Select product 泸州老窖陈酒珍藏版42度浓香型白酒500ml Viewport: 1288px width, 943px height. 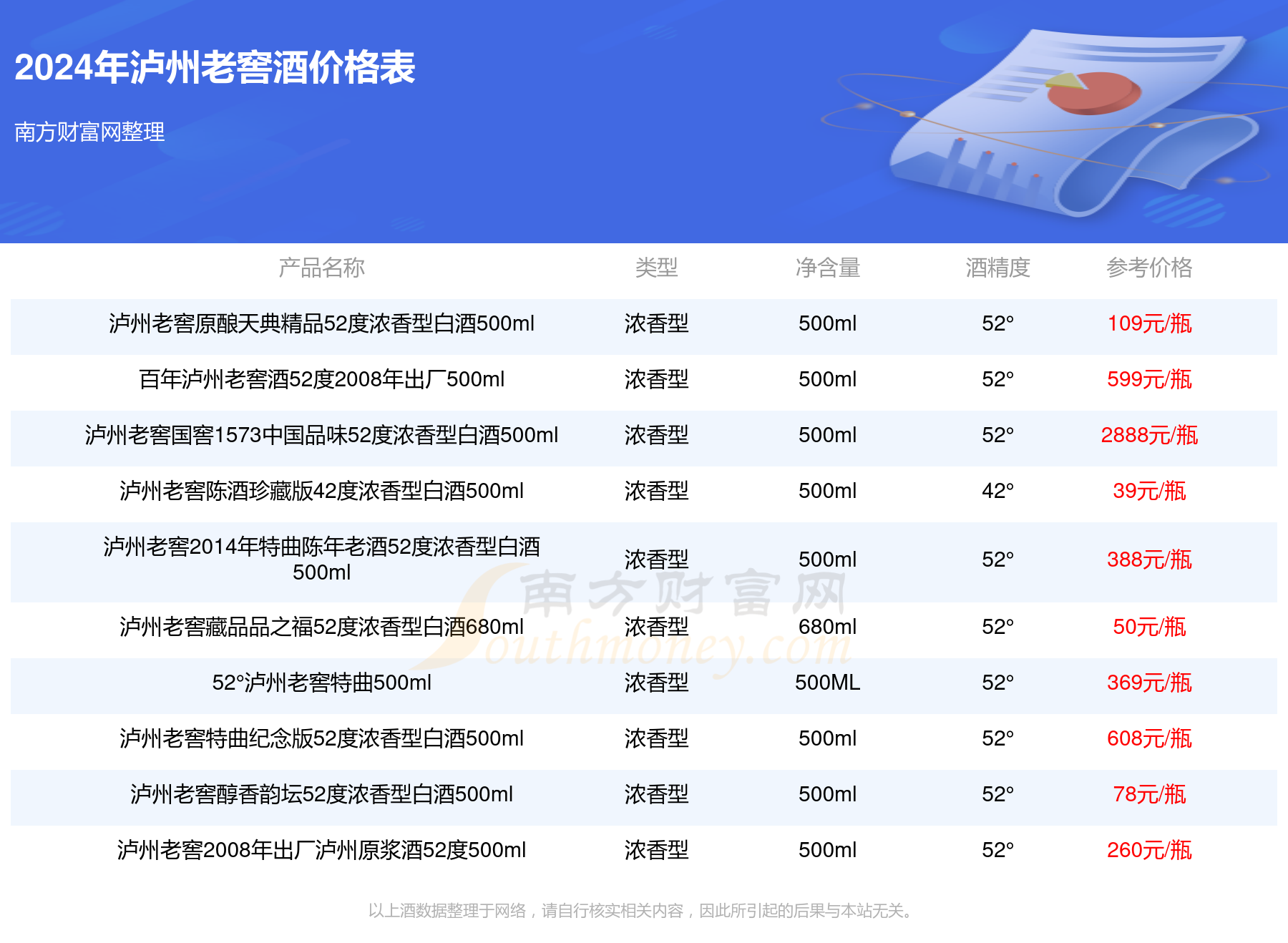point(321,491)
